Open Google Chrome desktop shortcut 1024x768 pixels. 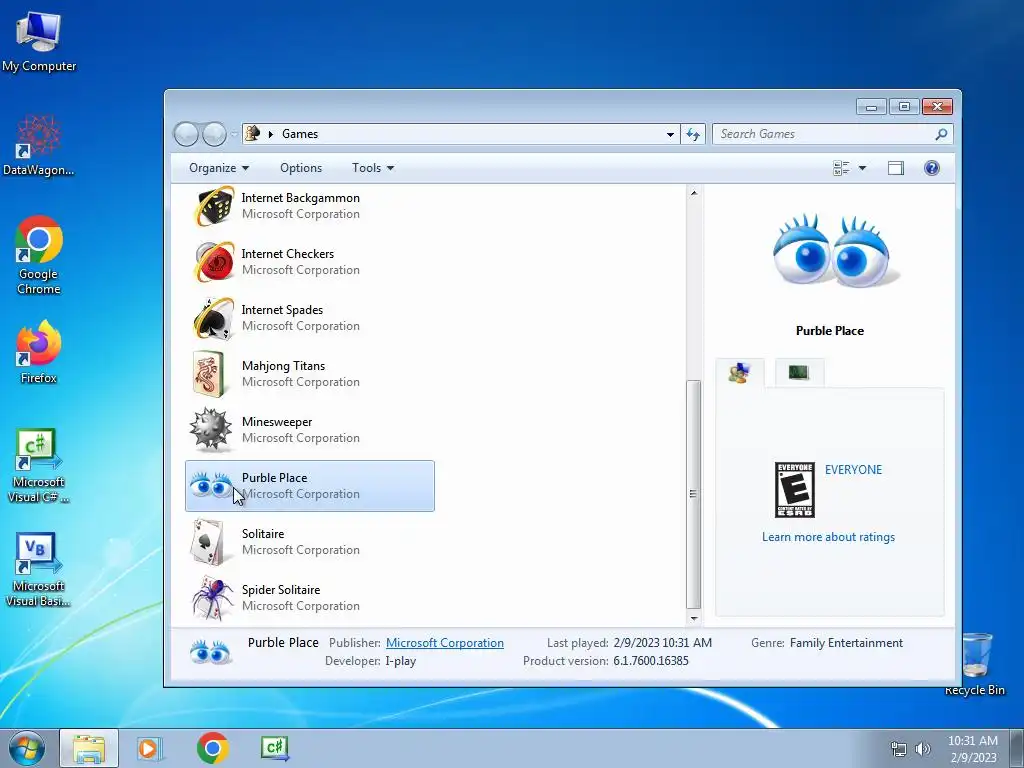pyautogui.click(x=39, y=255)
